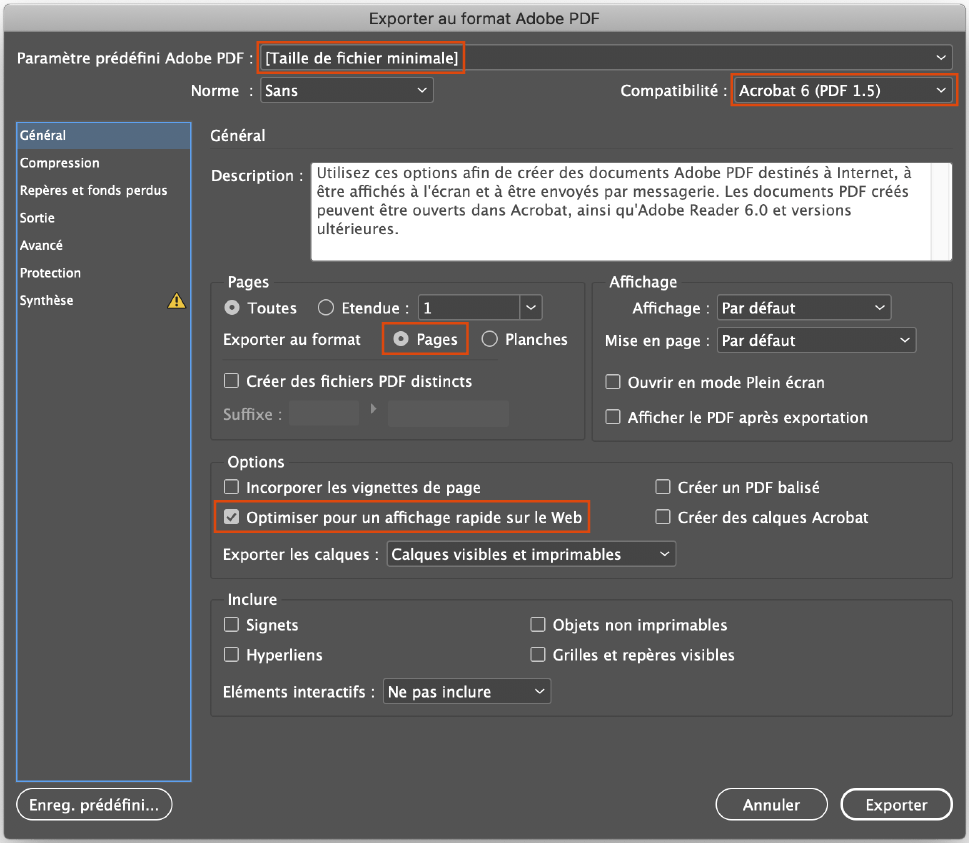Image resolution: width=969 pixels, height=843 pixels.
Task: Click the warning icon beside Synthèse
Action: (x=177, y=300)
